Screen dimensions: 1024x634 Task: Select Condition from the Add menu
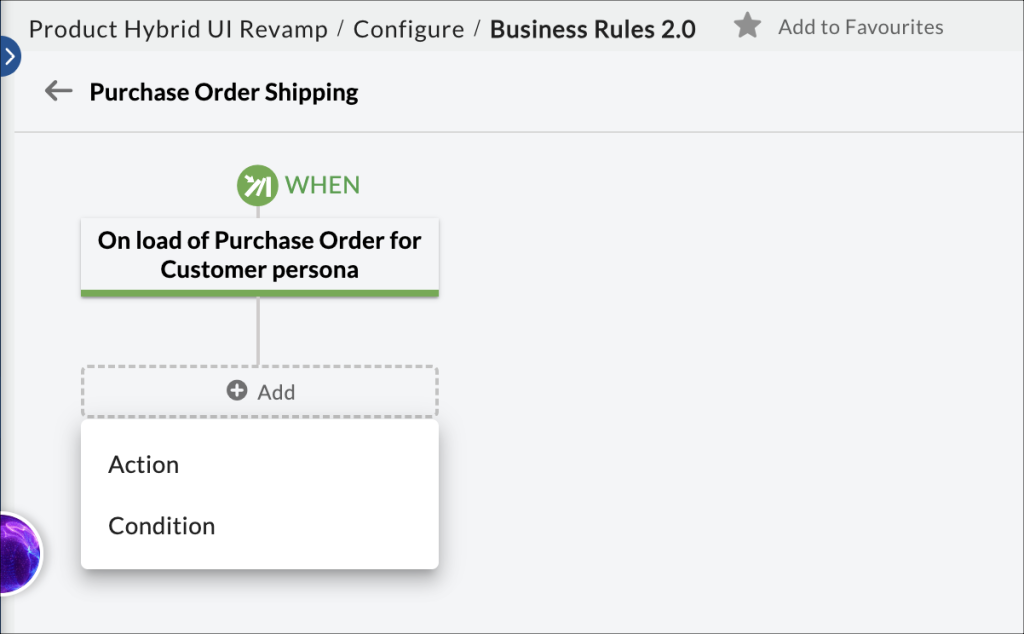162,526
